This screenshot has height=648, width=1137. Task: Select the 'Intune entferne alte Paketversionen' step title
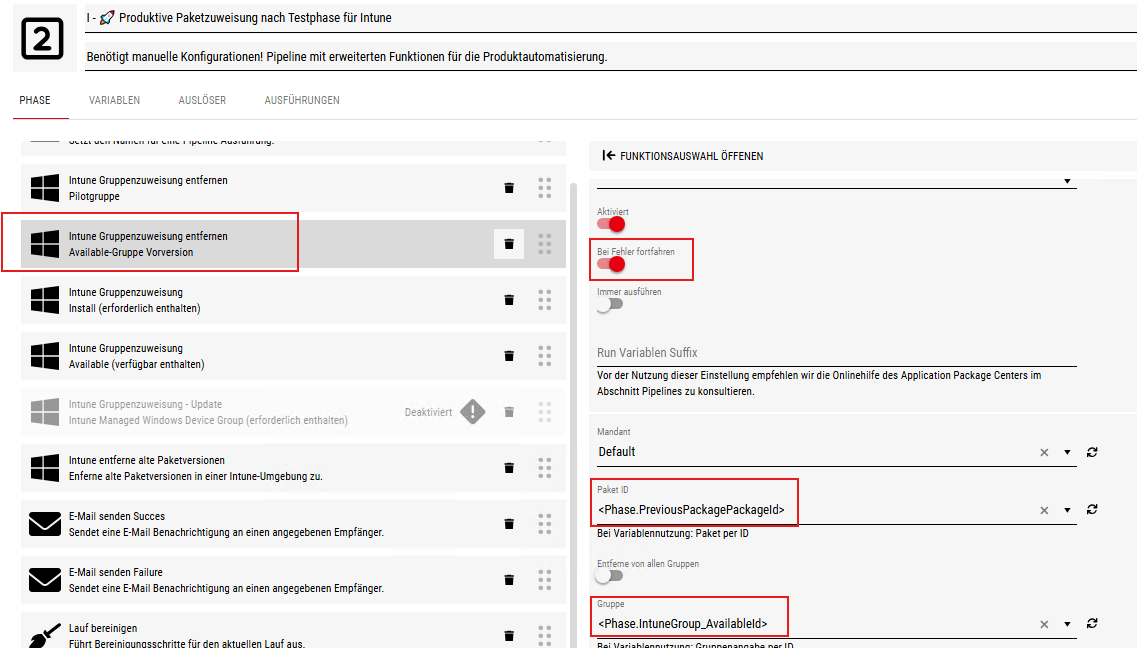[146, 460]
